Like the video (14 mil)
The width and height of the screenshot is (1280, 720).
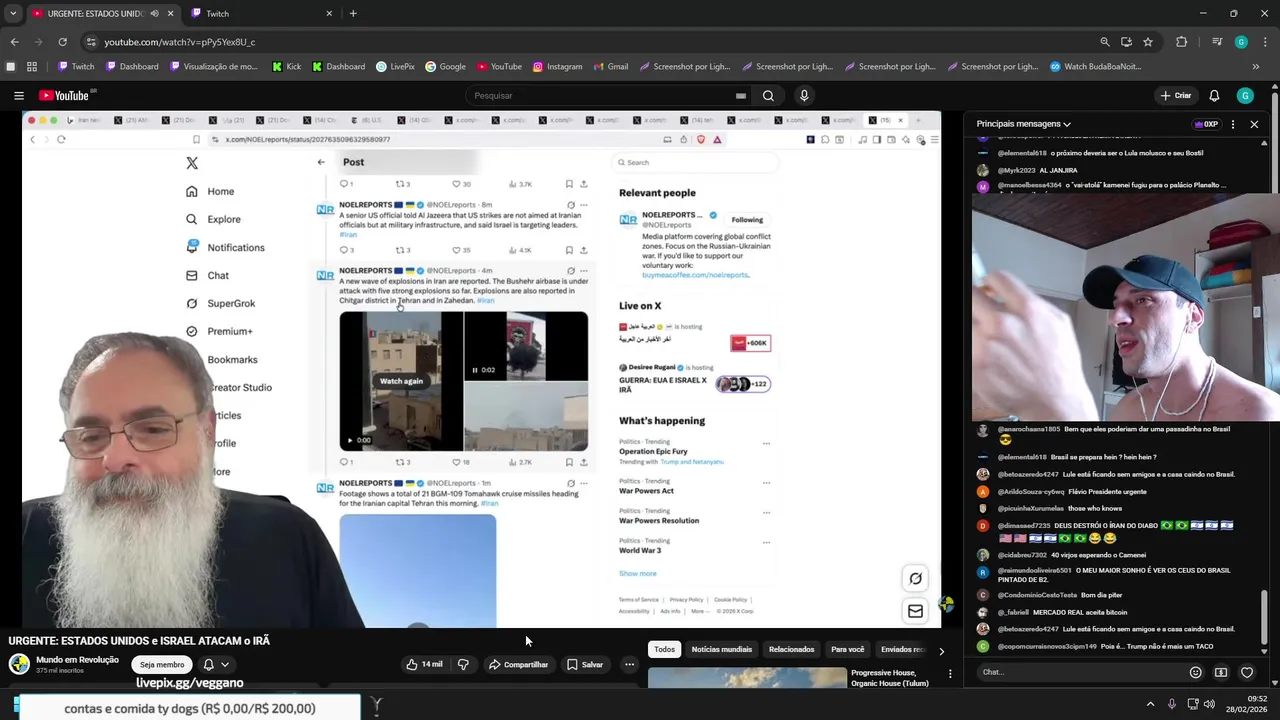click(x=425, y=664)
